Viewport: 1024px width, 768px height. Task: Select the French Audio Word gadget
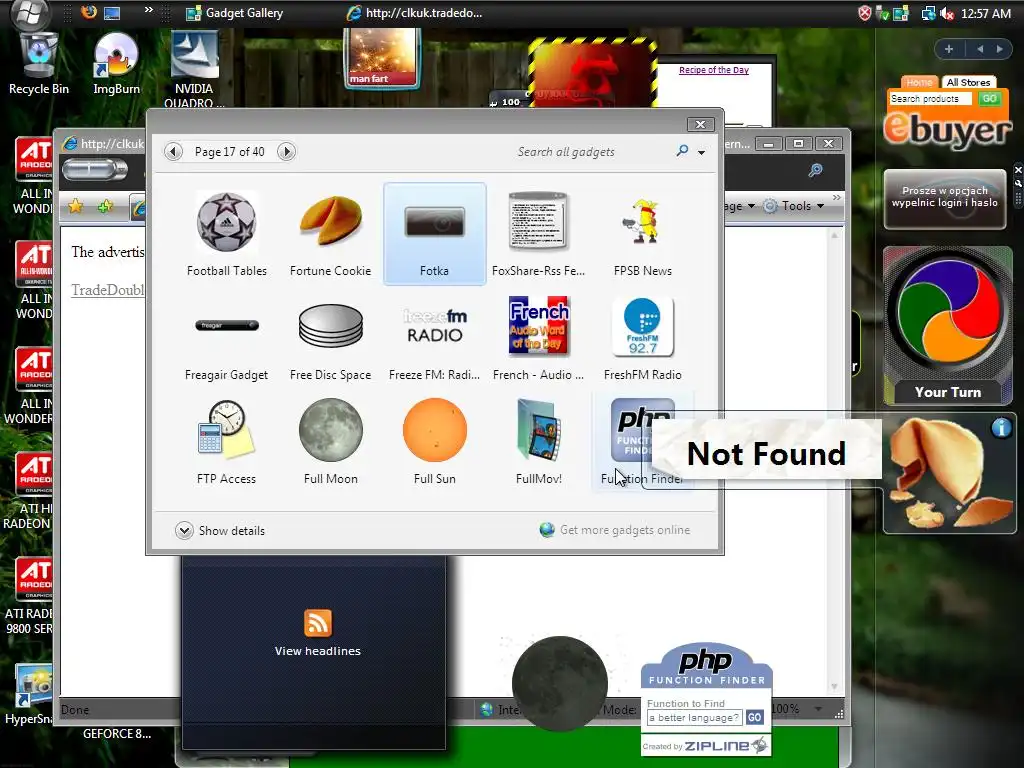click(538, 338)
